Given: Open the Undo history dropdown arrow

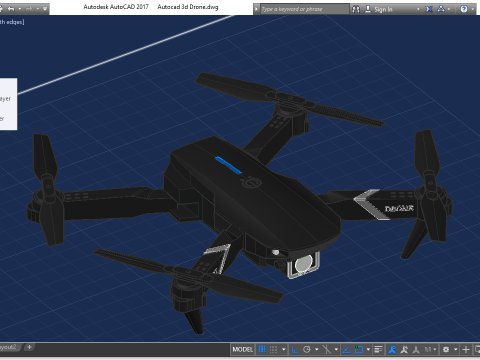Looking at the screenshot, I should (20, 9).
